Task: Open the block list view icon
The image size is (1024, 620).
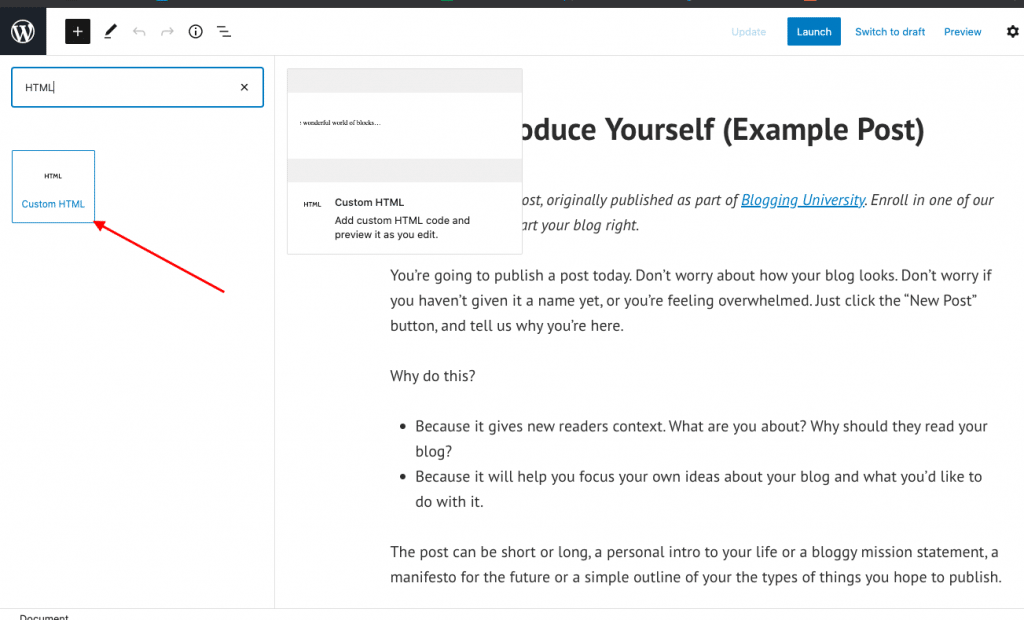Action: (x=224, y=31)
